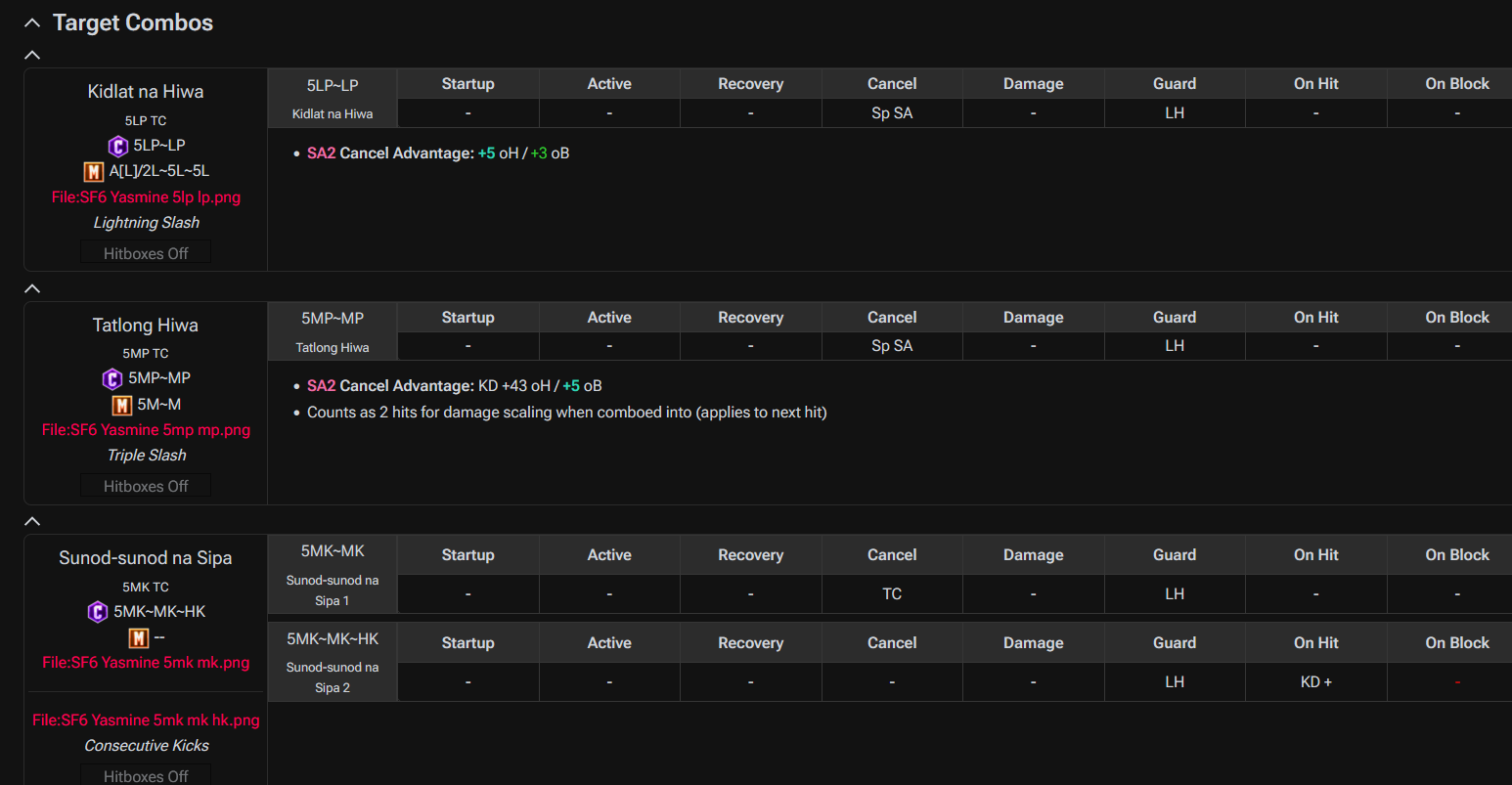Screen dimensions: 1512x785
Task: Click the 5LP TC label
Action: (x=146, y=120)
